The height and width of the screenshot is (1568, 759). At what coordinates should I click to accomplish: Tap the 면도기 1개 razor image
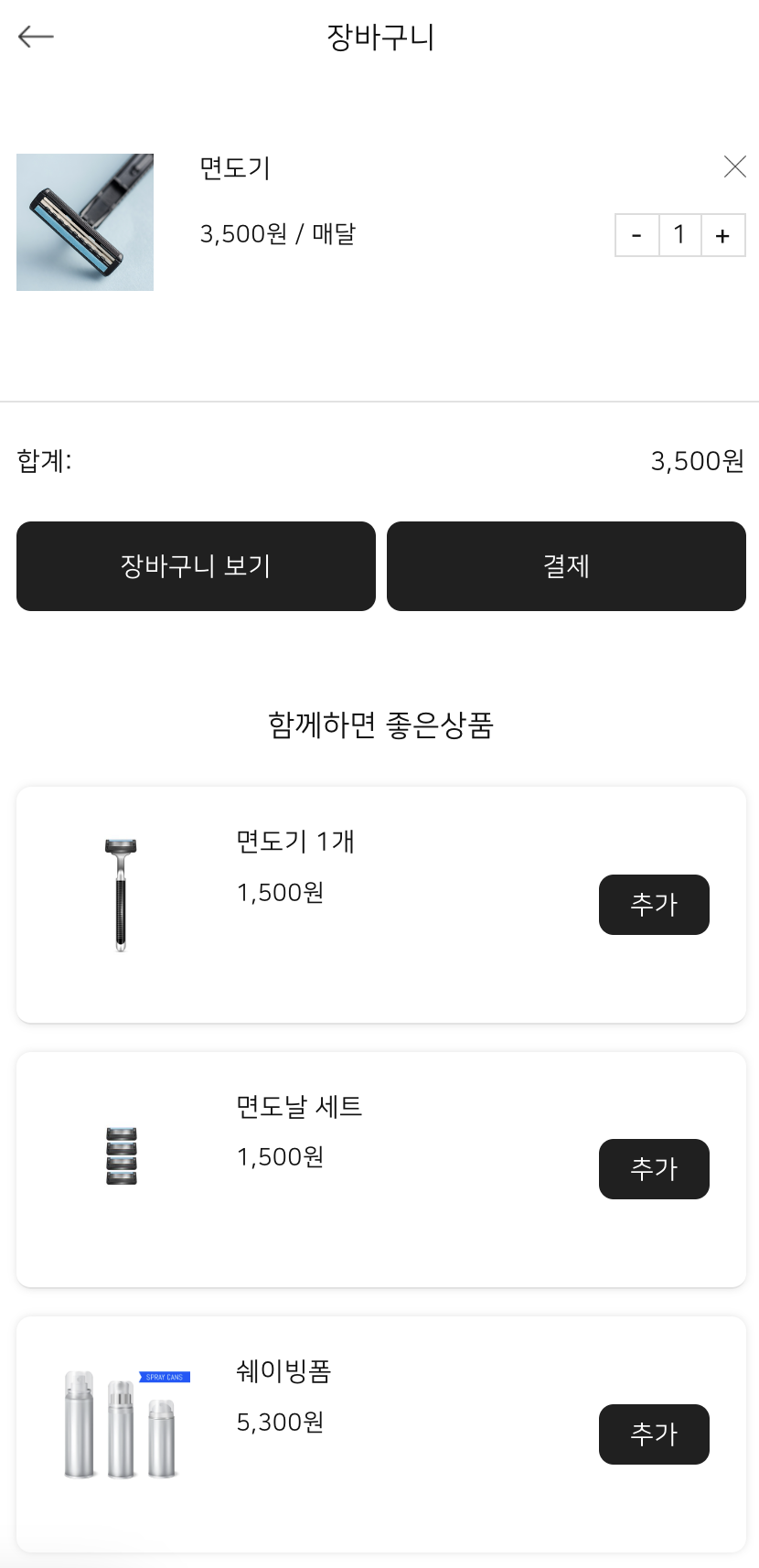point(121,895)
